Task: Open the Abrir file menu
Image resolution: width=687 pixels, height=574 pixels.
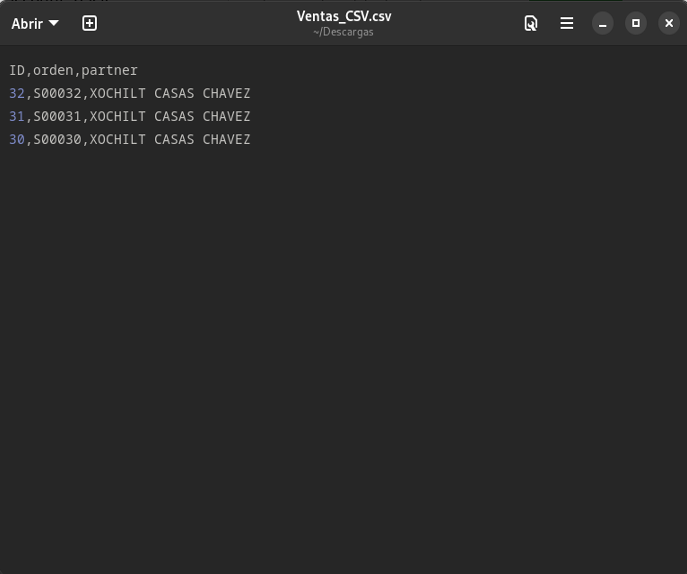Action: 35,24
